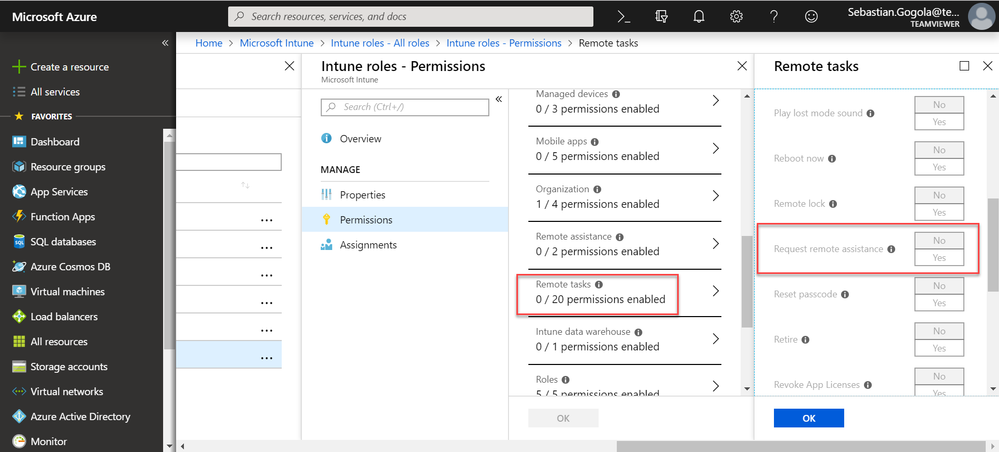The image size is (999, 452).
Task: Open All services in sidebar
Action: click(55, 92)
